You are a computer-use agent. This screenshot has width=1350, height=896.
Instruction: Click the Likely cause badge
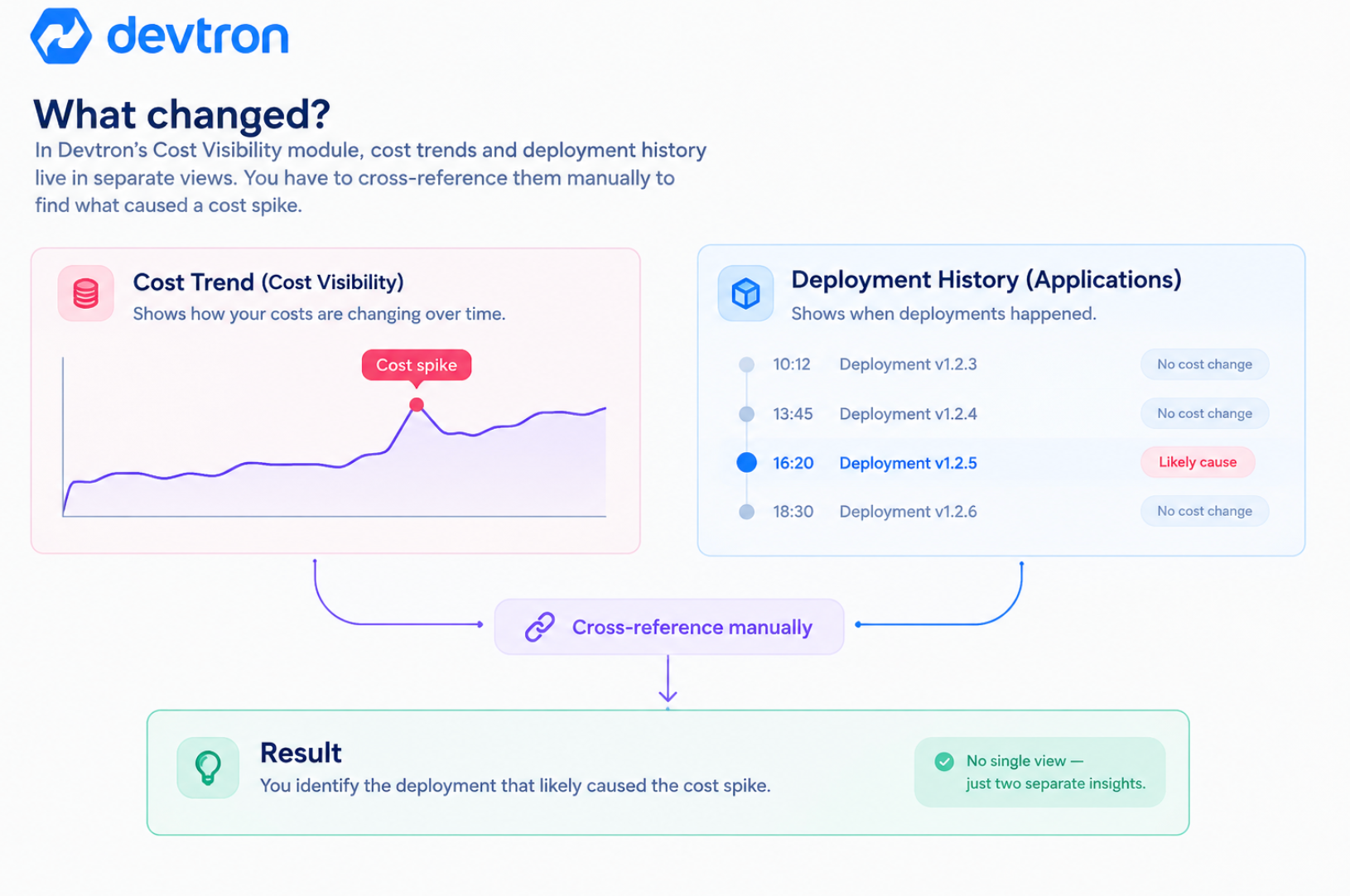tap(1198, 462)
